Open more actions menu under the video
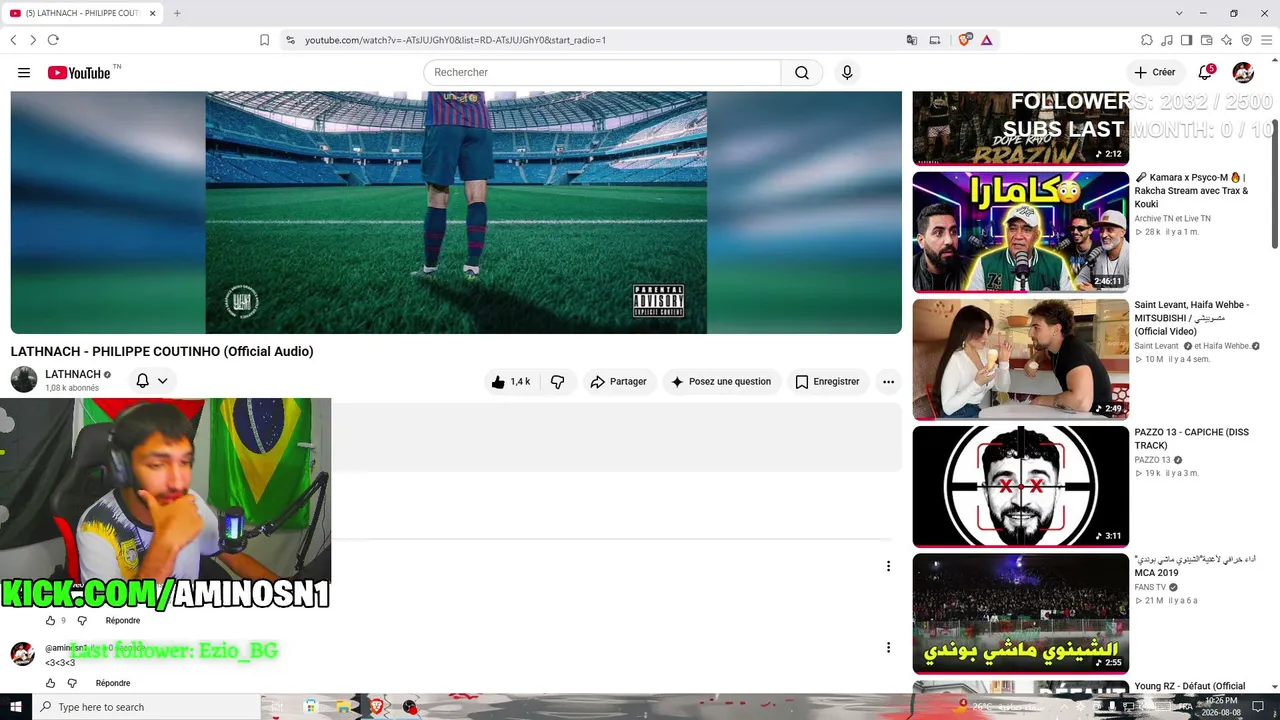The height and width of the screenshot is (720, 1280). (888, 382)
